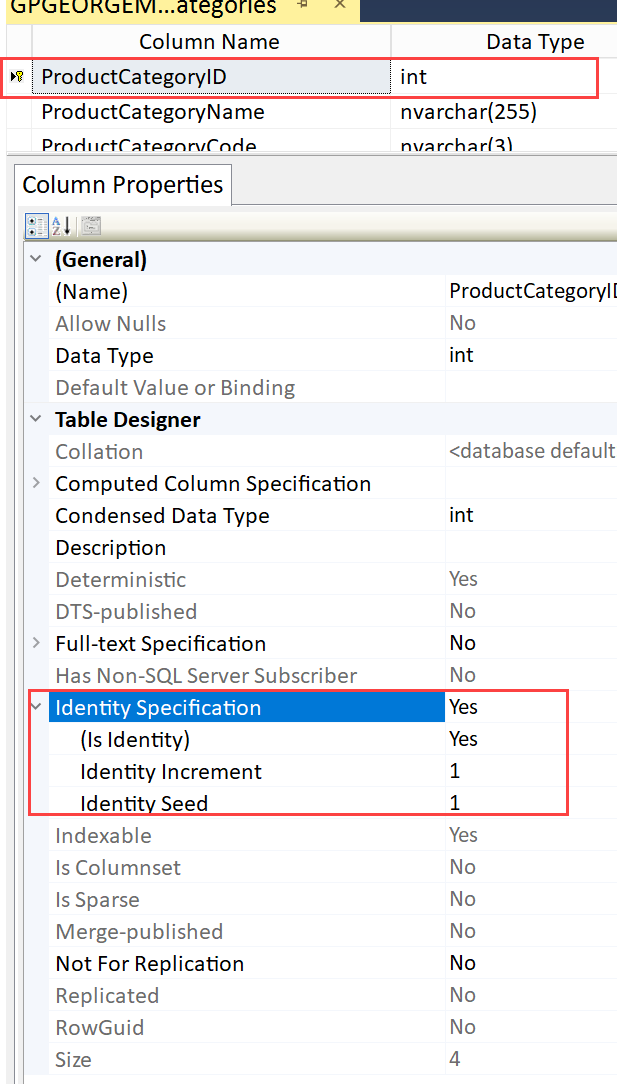Click the Categorized view icon in properties toolbar
Screen dimensions: 617x1084
(x=35, y=227)
